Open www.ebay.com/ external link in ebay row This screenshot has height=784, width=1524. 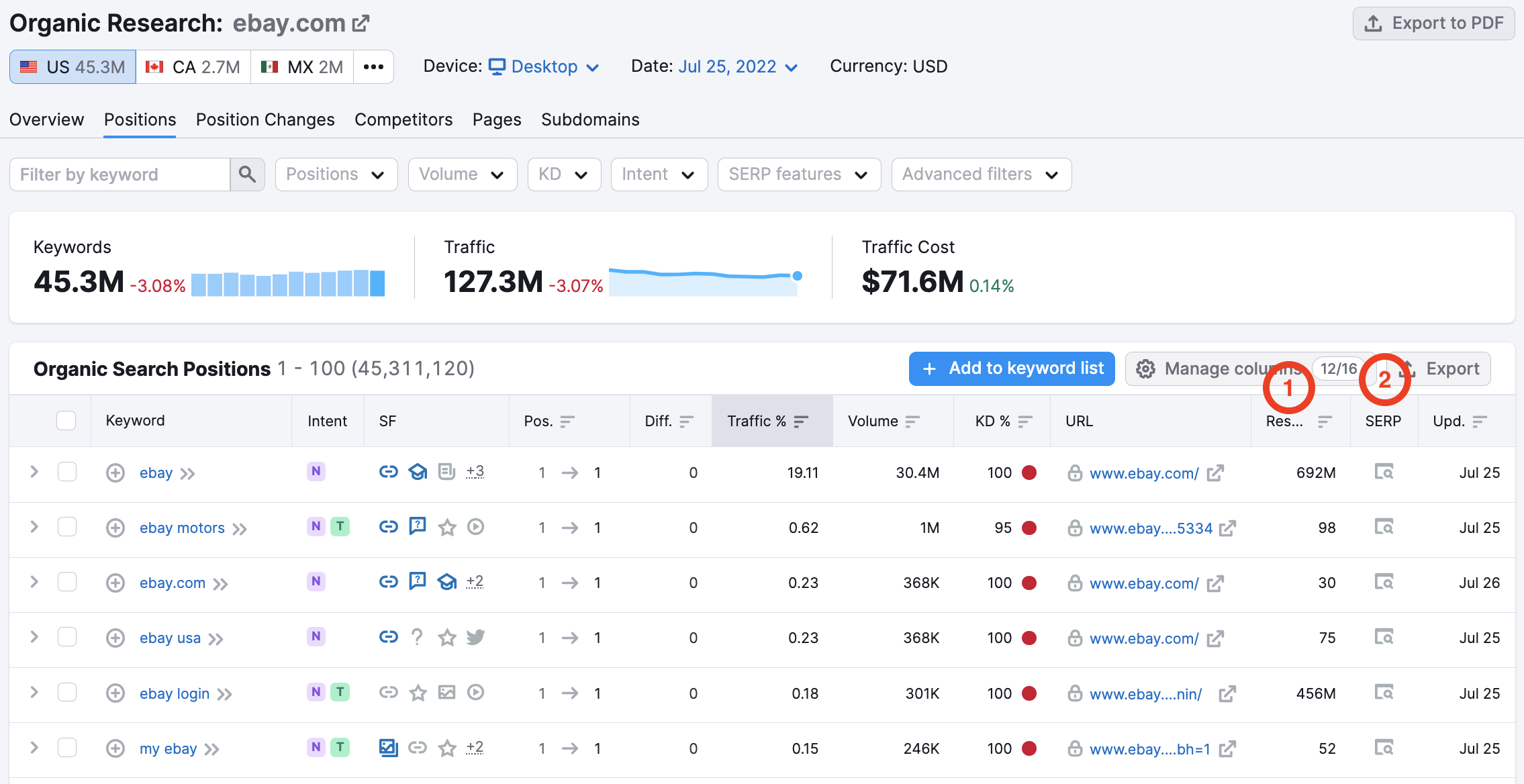tap(1215, 473)
